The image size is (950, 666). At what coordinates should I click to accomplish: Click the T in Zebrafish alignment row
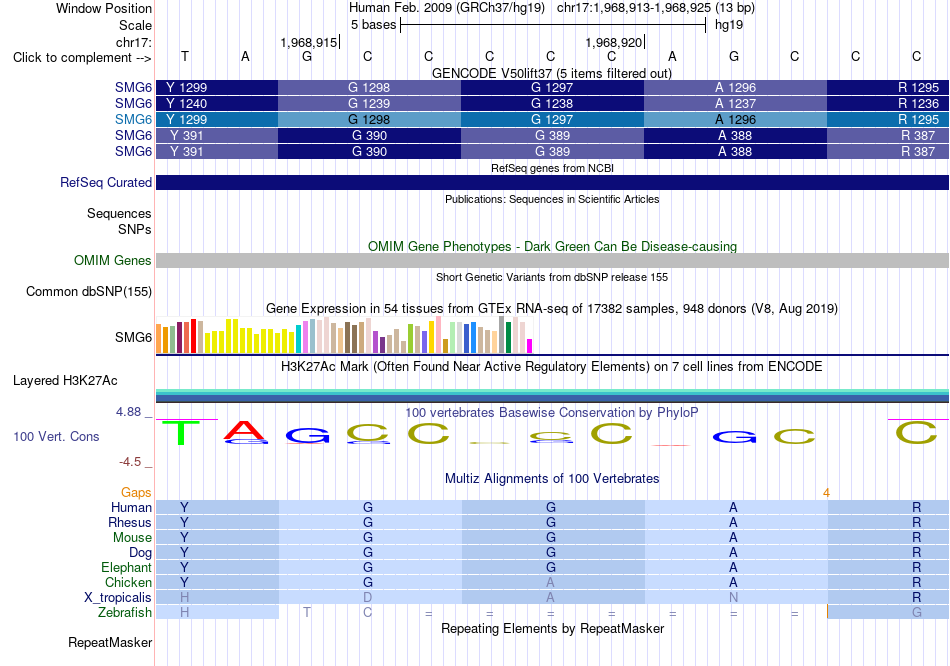click(307, 613)
